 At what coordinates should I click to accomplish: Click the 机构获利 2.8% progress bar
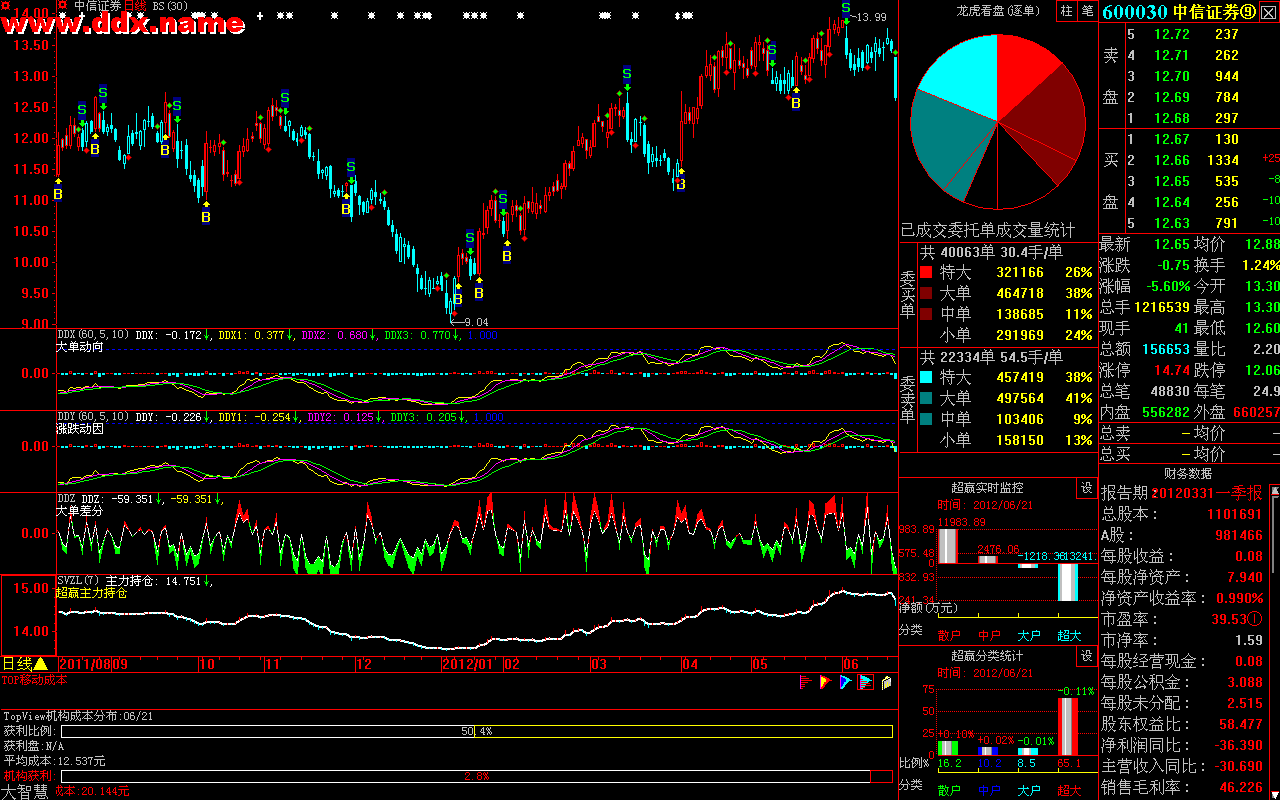tap(476, 776)
